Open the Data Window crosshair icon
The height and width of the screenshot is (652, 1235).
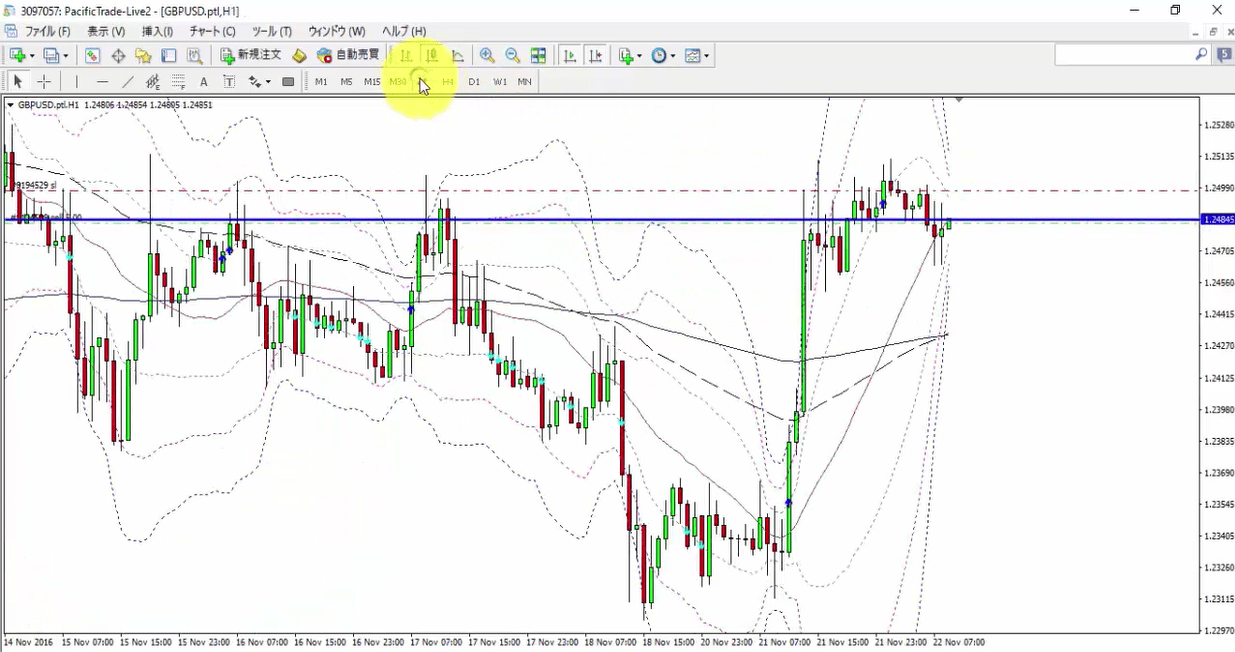point(118,56)
